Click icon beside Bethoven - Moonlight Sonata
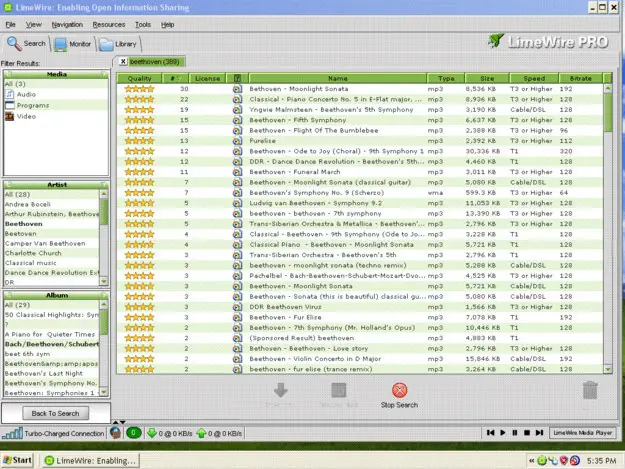Viewport: 625px width, 469px height. click(x=237, y=89)
